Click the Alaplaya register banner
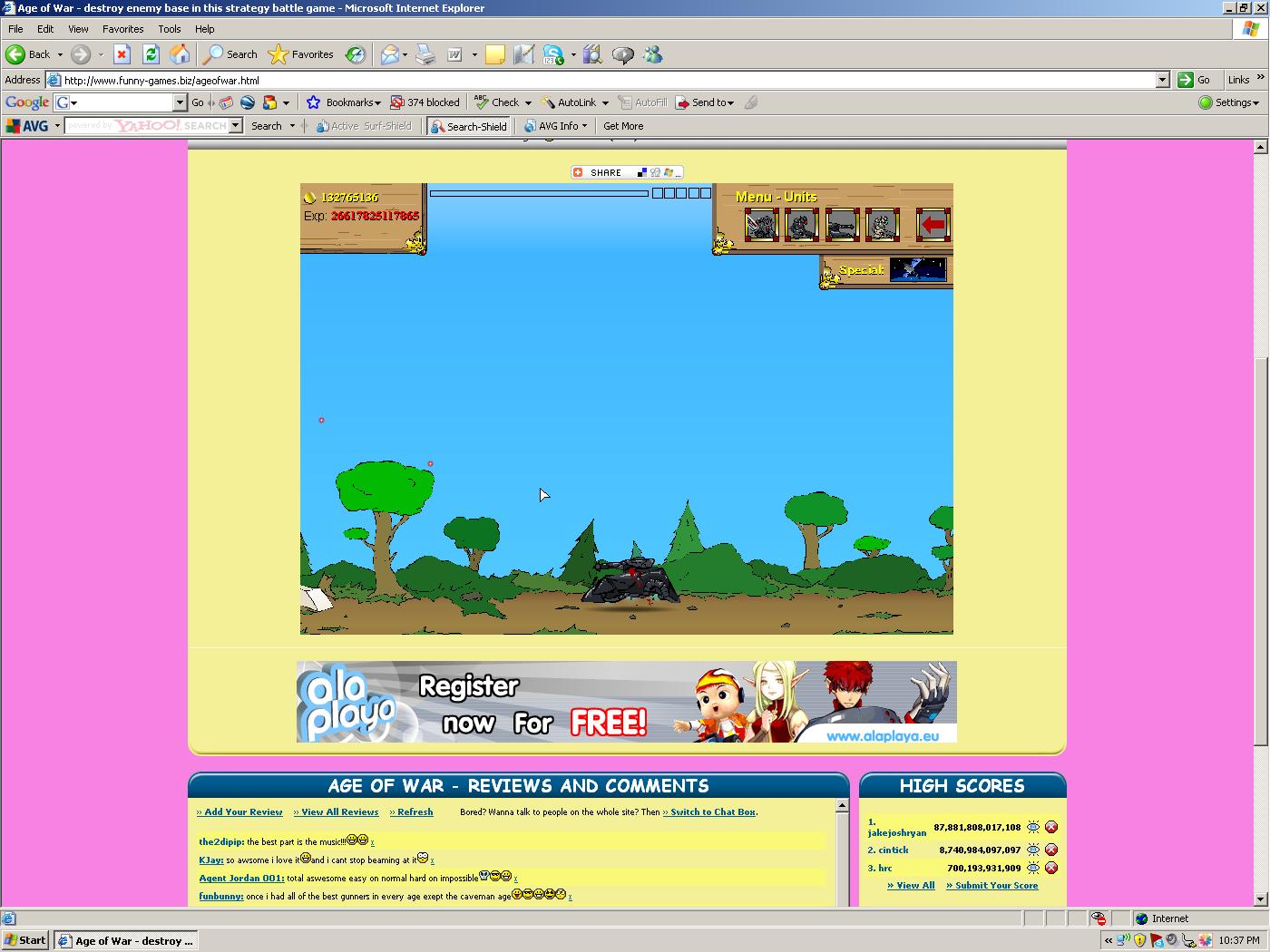Screen dimensions: 1270x952 [x=627, y=702]
